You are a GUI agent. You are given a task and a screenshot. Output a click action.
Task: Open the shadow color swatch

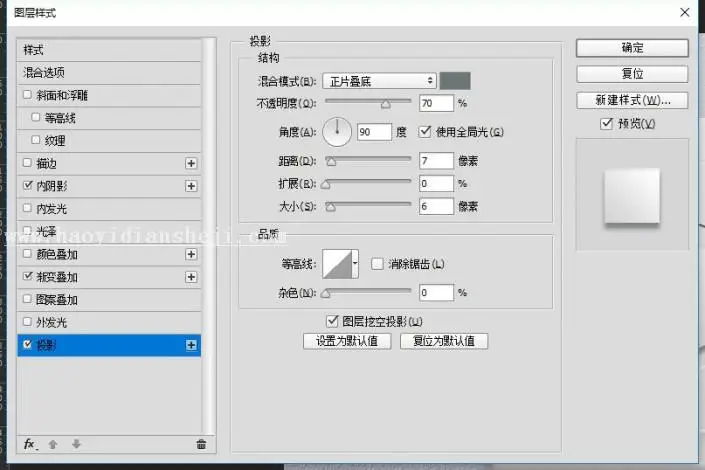[x=455, y=81]
